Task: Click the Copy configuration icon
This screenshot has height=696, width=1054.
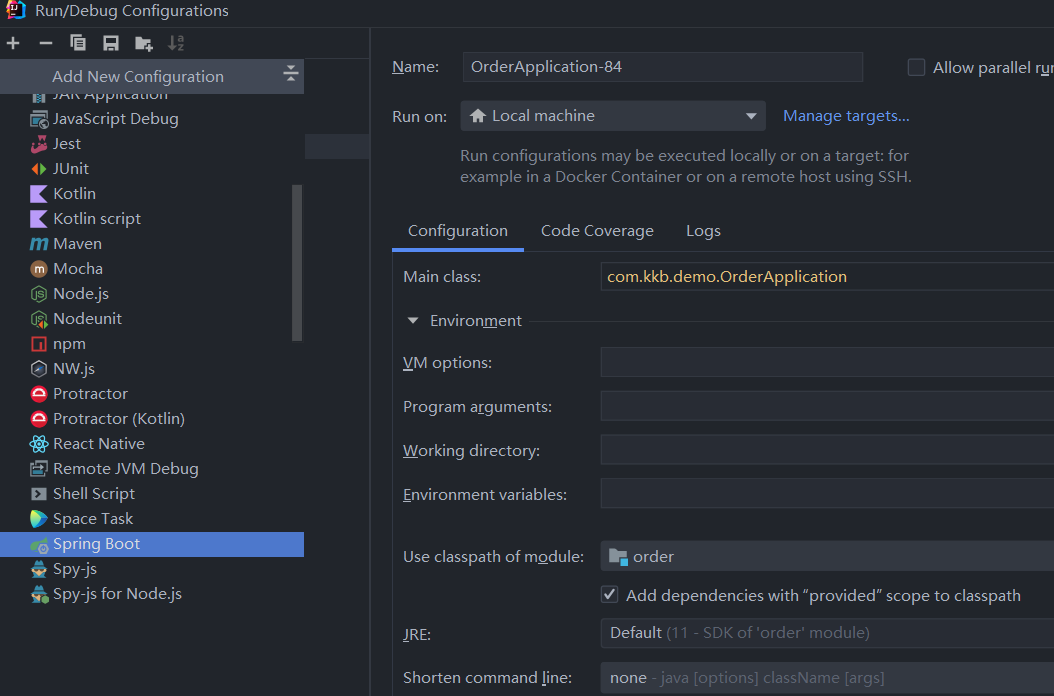Action: 78,44
